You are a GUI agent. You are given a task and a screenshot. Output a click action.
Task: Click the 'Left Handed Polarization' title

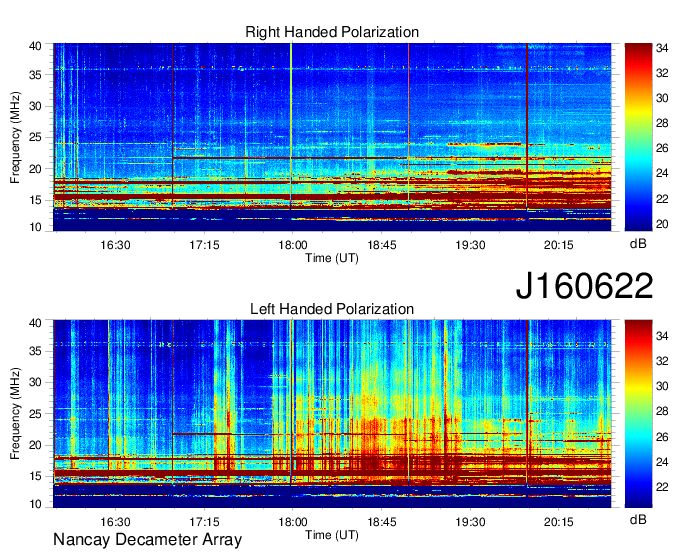coord(332,309)
